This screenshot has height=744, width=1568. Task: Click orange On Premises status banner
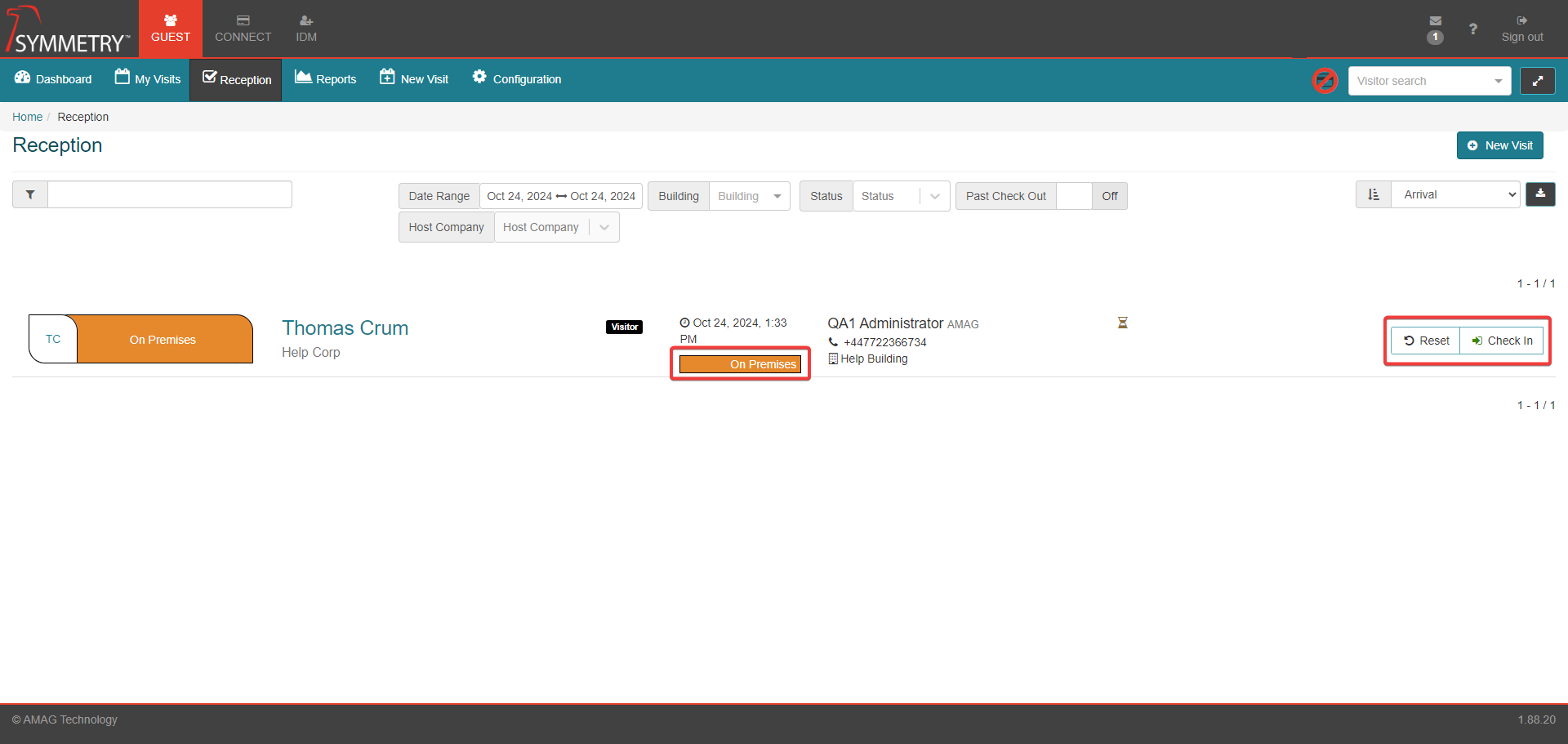tap(163, 340)
